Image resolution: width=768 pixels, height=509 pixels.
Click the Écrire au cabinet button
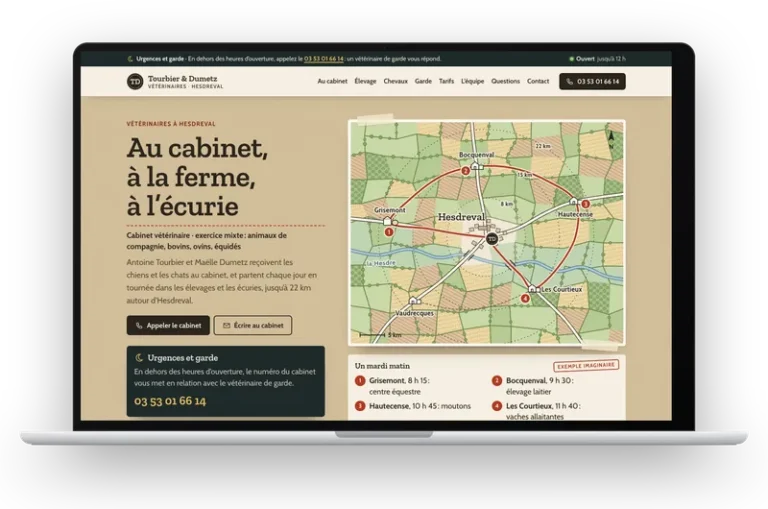coord(253,325)
